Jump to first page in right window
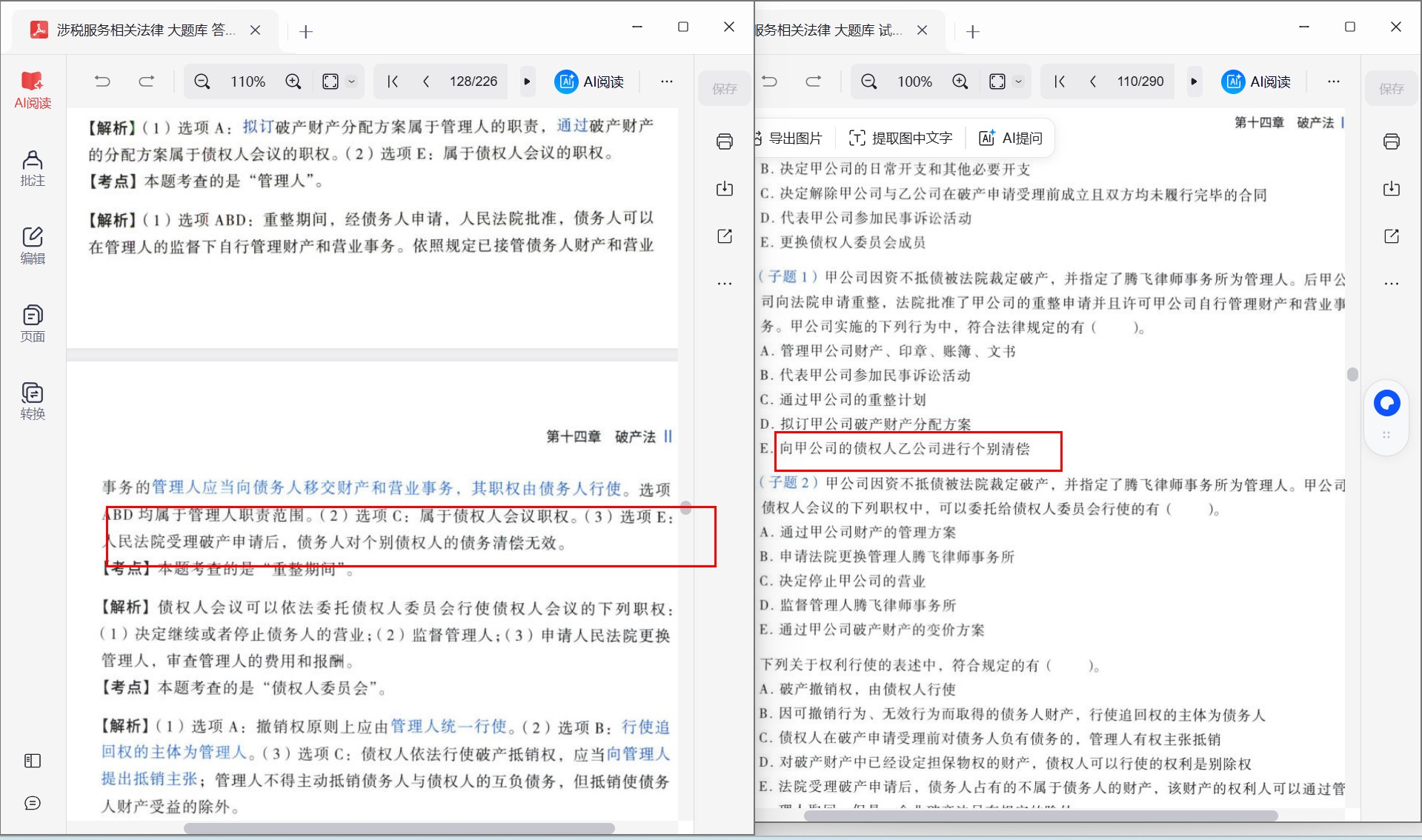The width and height of the screenshot is (1422, 840). point(1060,81)
